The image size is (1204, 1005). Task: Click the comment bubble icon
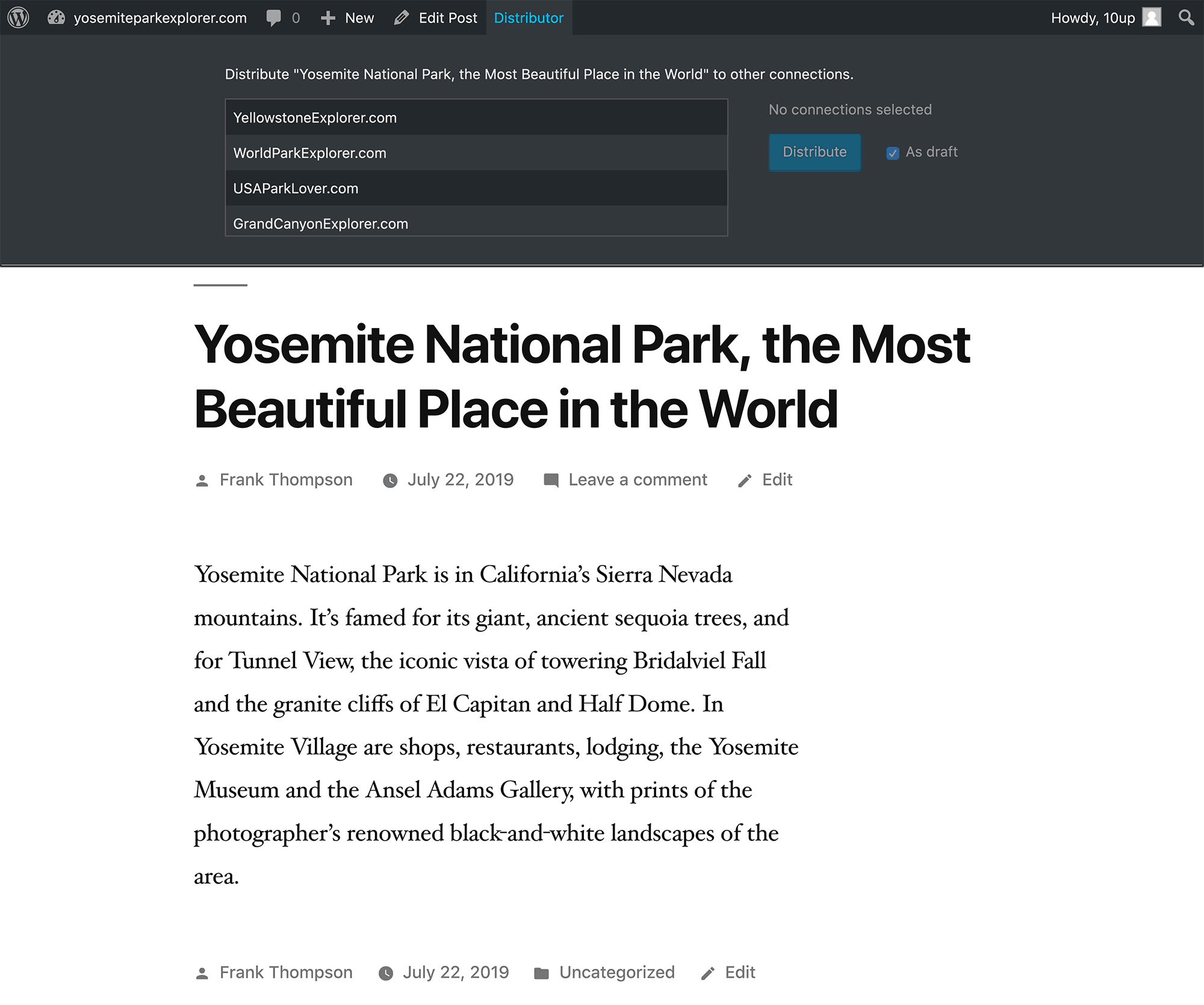(275, 17)
